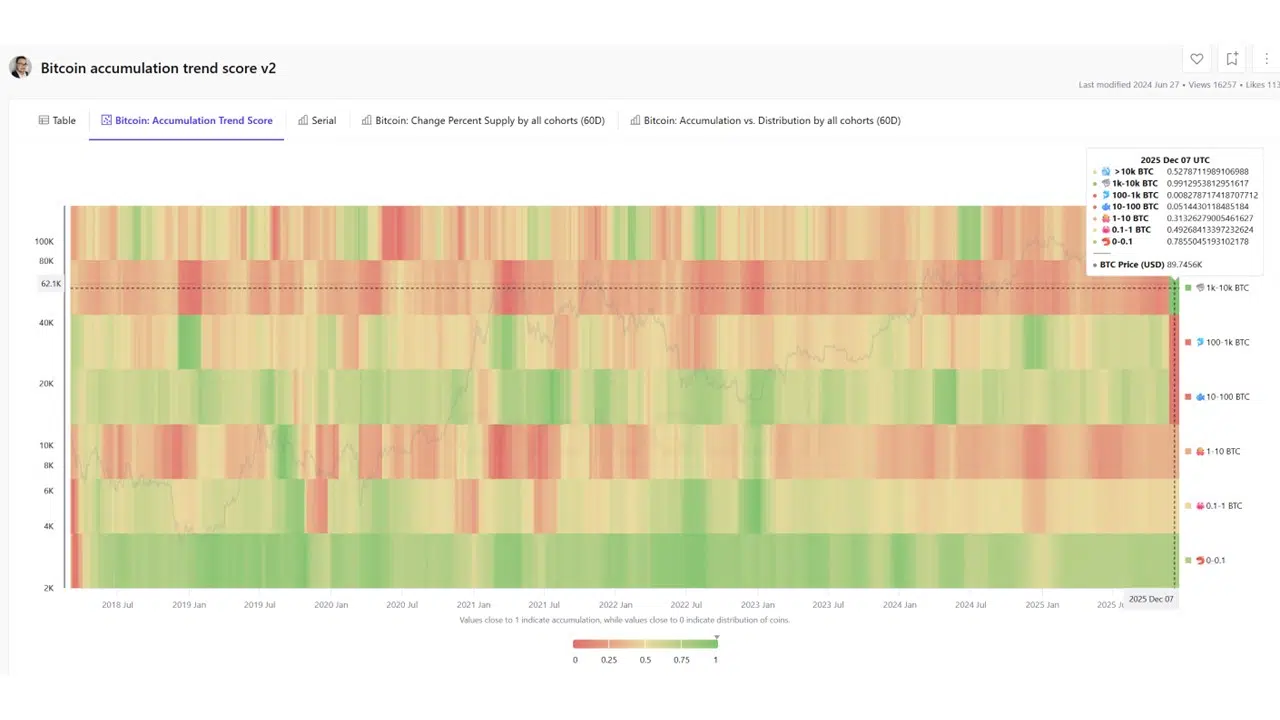Open the Serial tab
The image size is (1280, 720).
tap(317, 120)
